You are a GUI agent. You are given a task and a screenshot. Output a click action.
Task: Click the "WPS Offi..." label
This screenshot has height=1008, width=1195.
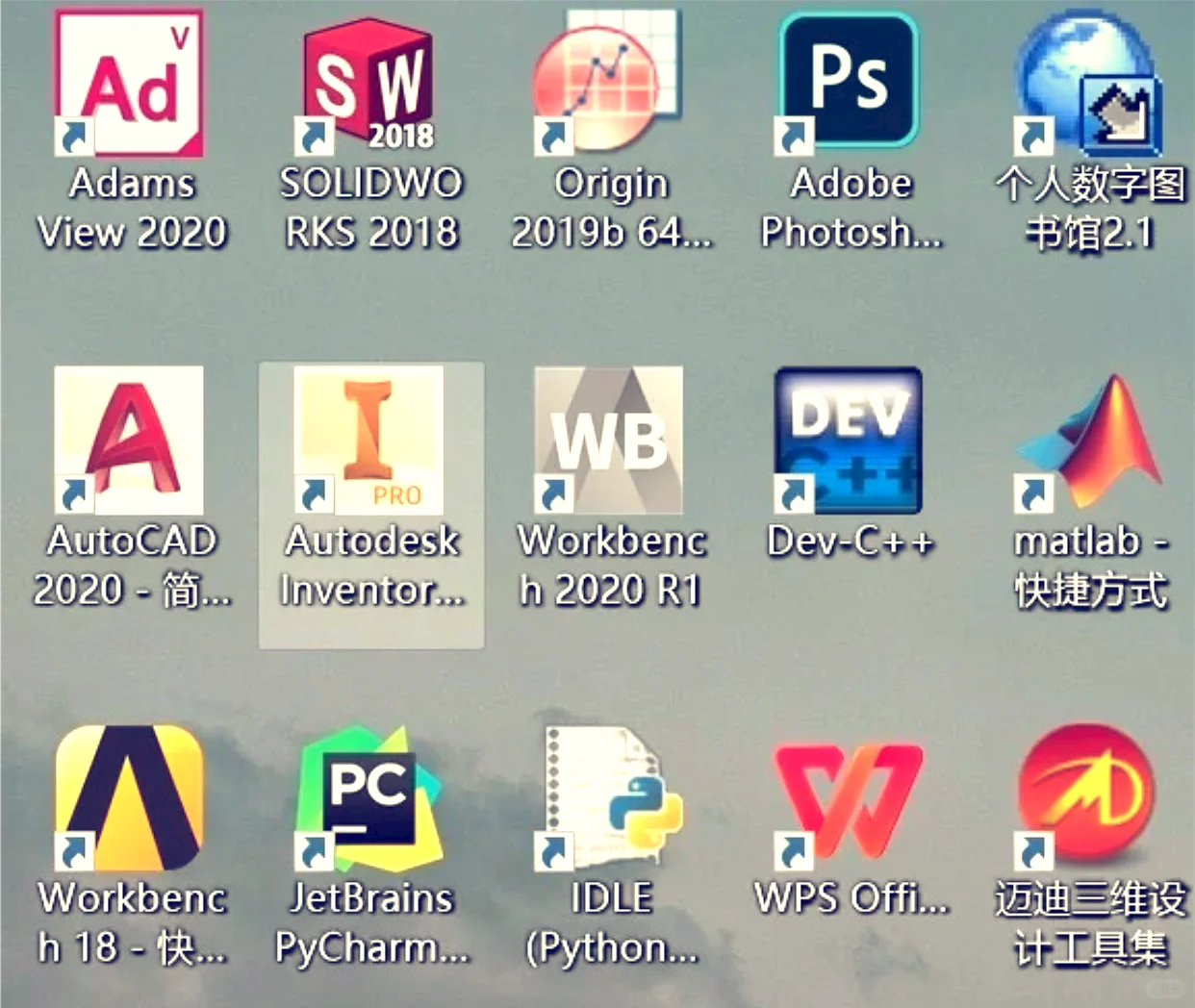[852, 898]
